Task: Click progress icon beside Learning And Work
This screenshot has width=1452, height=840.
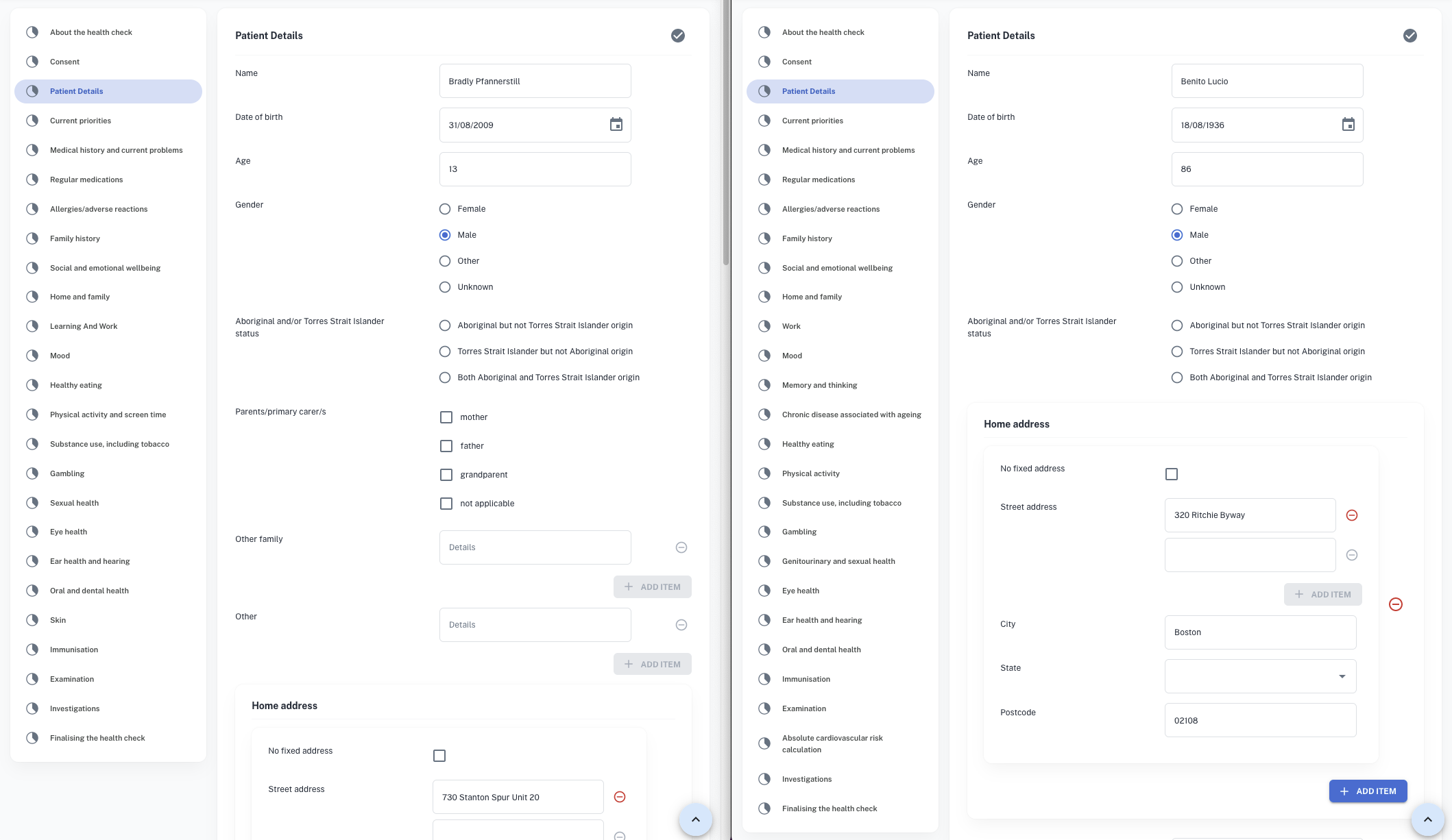Action: tap(32, 326)
